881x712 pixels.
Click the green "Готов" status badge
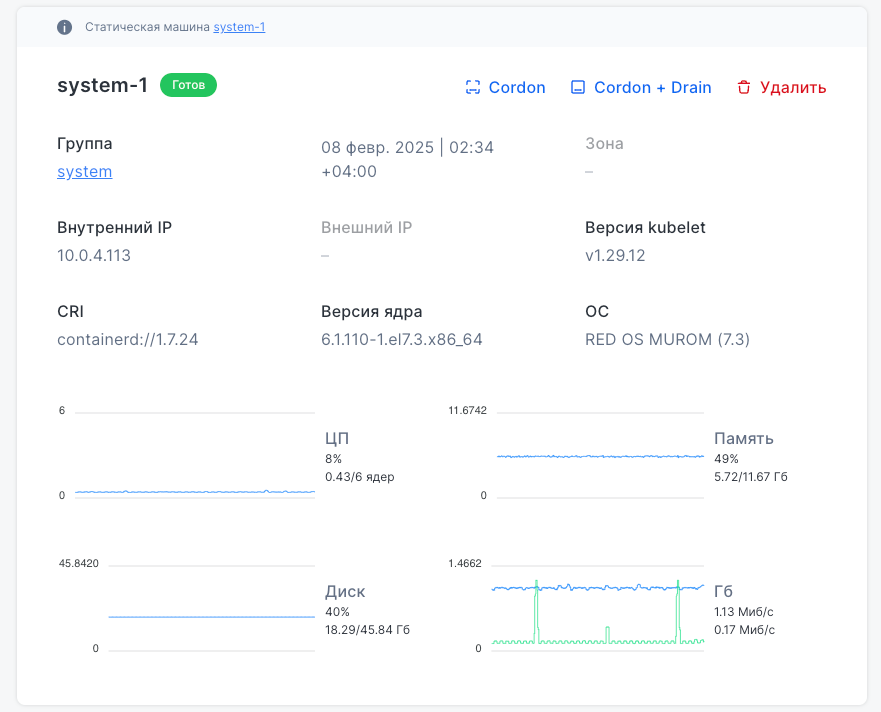click(x=188, y=85)
